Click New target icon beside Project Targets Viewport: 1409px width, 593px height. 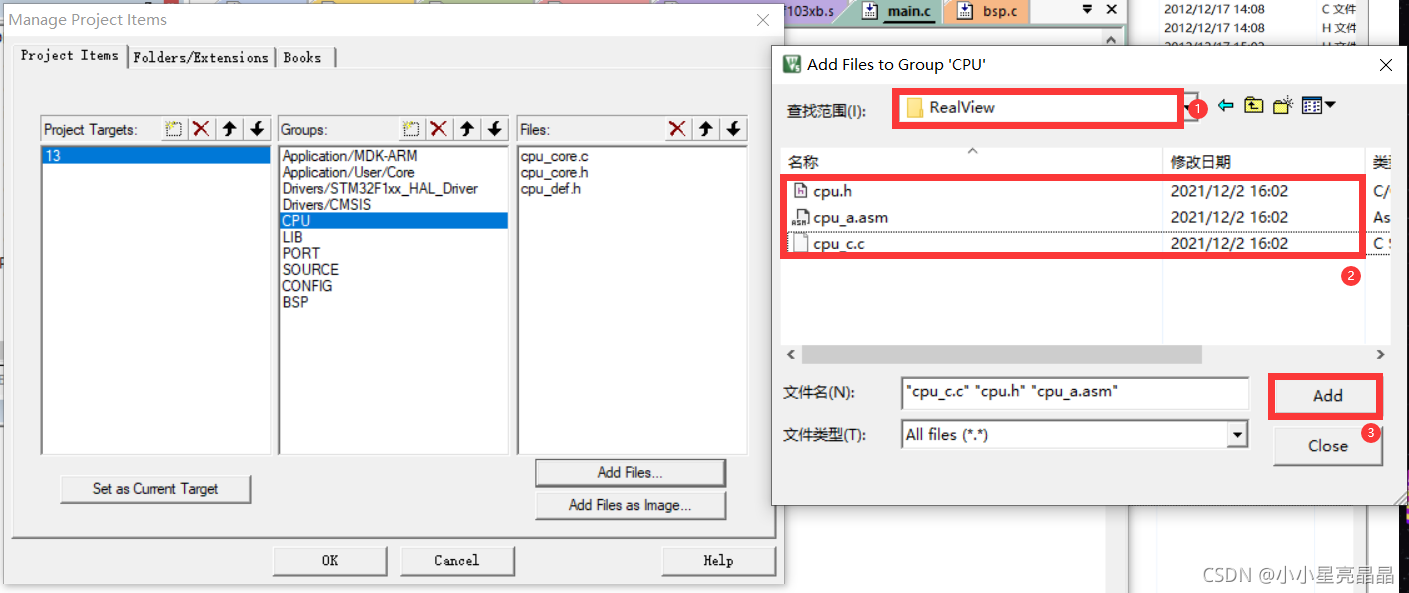[174, 129]
